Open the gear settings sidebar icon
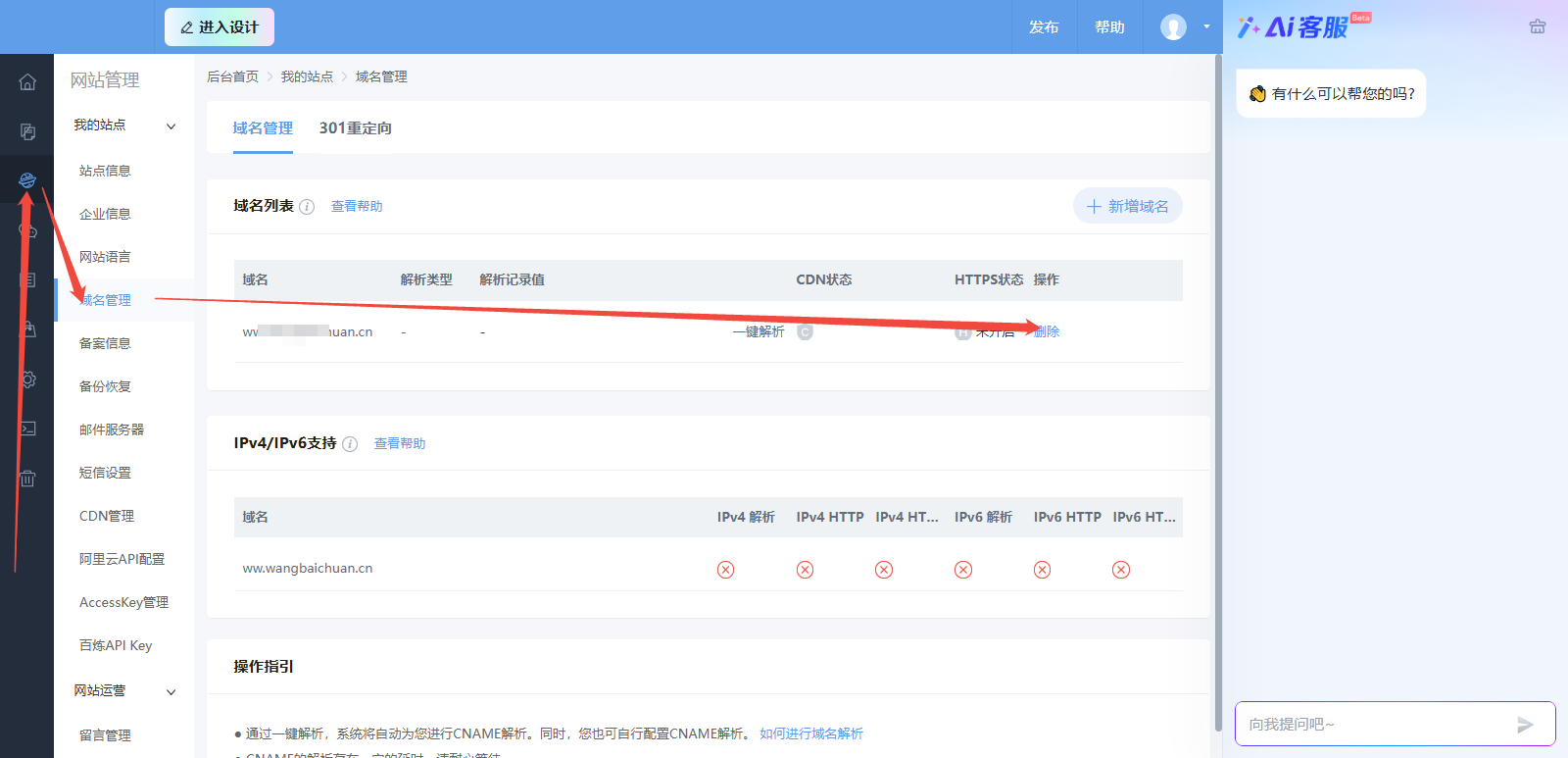The height and width of the screenshot is (758, 1568). 27,379
